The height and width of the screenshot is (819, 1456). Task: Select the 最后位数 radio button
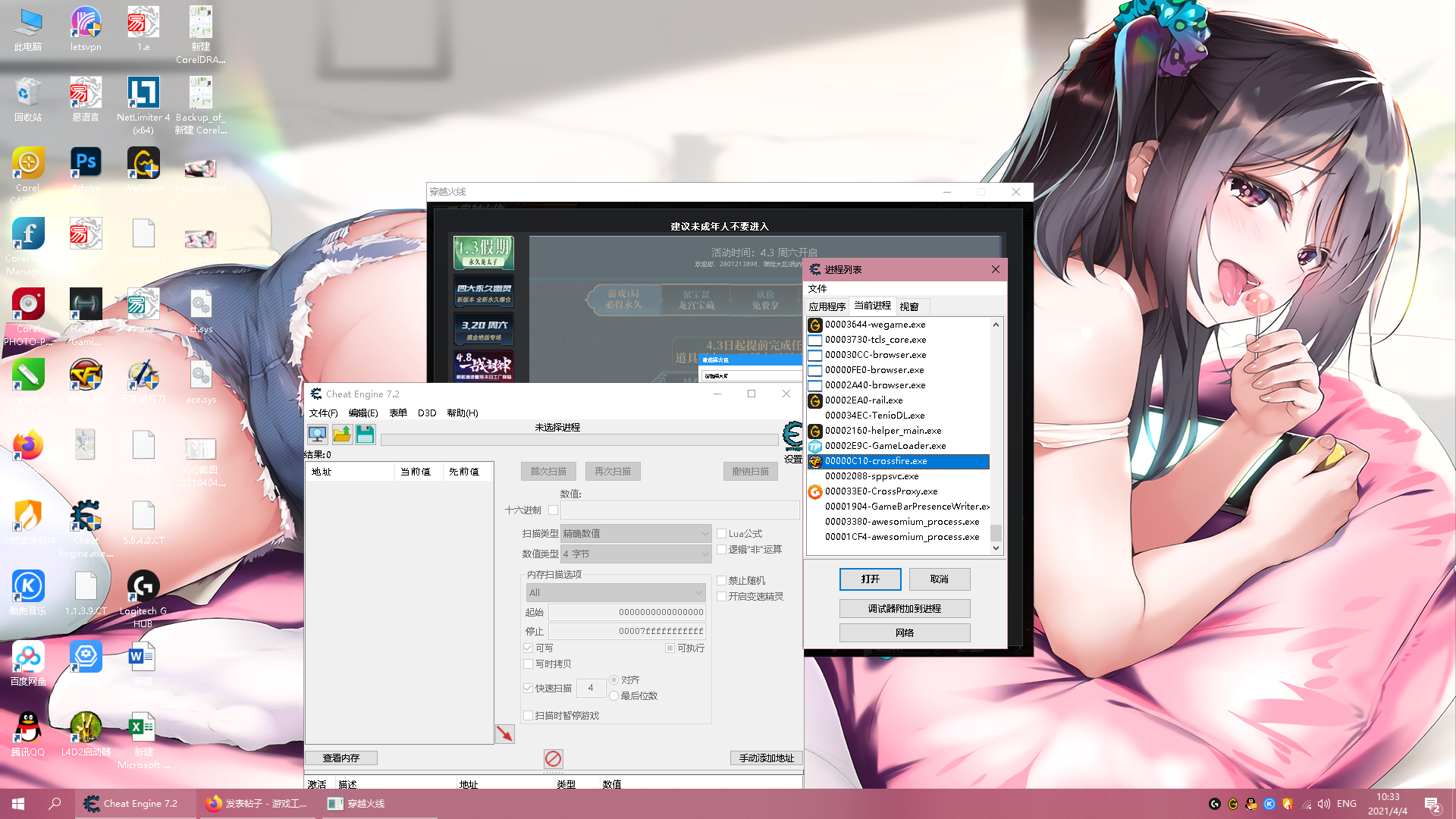(614, 696)
